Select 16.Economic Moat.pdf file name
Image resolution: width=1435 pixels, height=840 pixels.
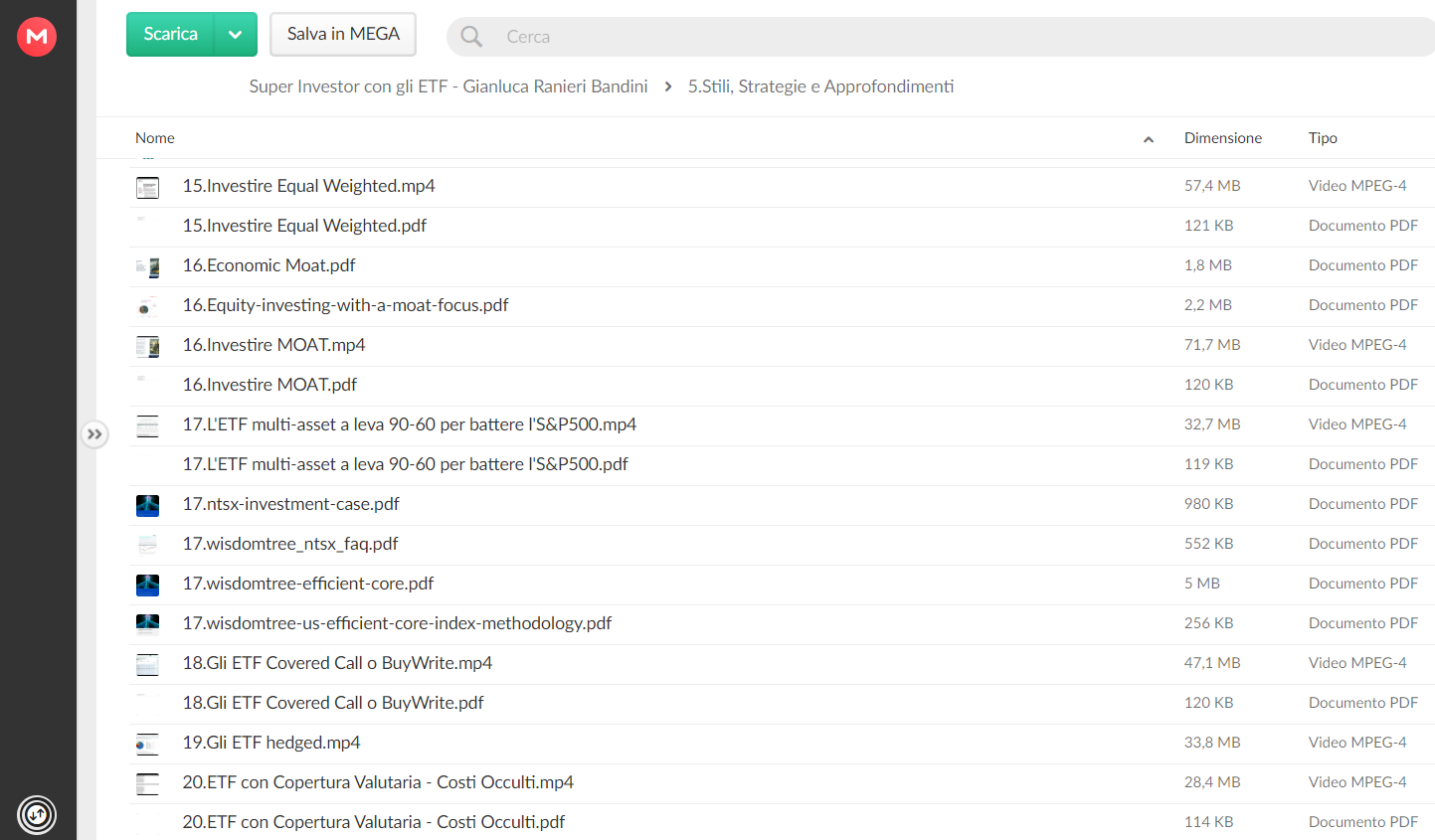tap(269, 265)
